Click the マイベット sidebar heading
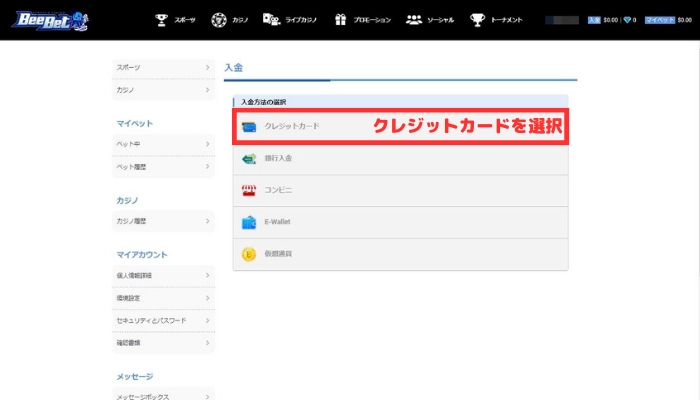Screen dimensions: 700x400 click(x=135, y=124)
